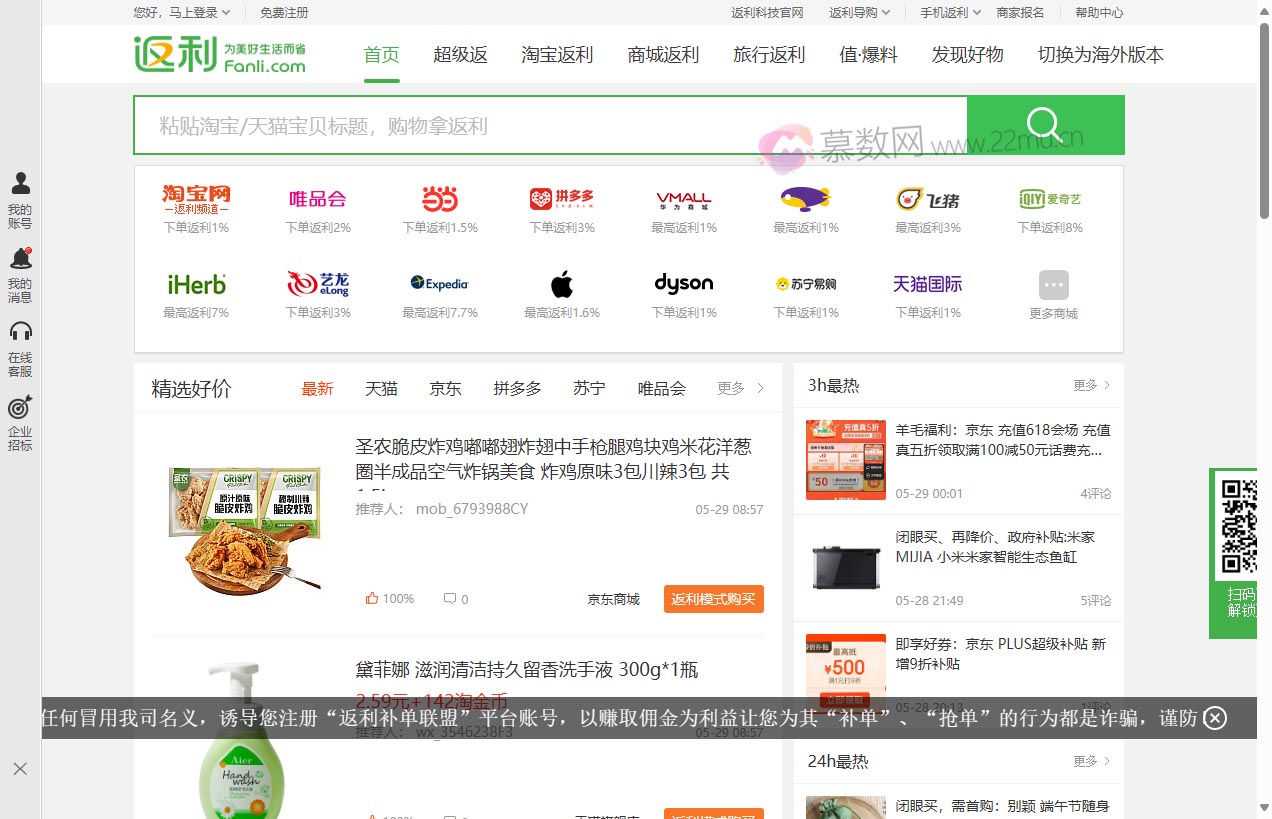
Task: Open 我的账号 from the left sidebar
Action: 20,197
